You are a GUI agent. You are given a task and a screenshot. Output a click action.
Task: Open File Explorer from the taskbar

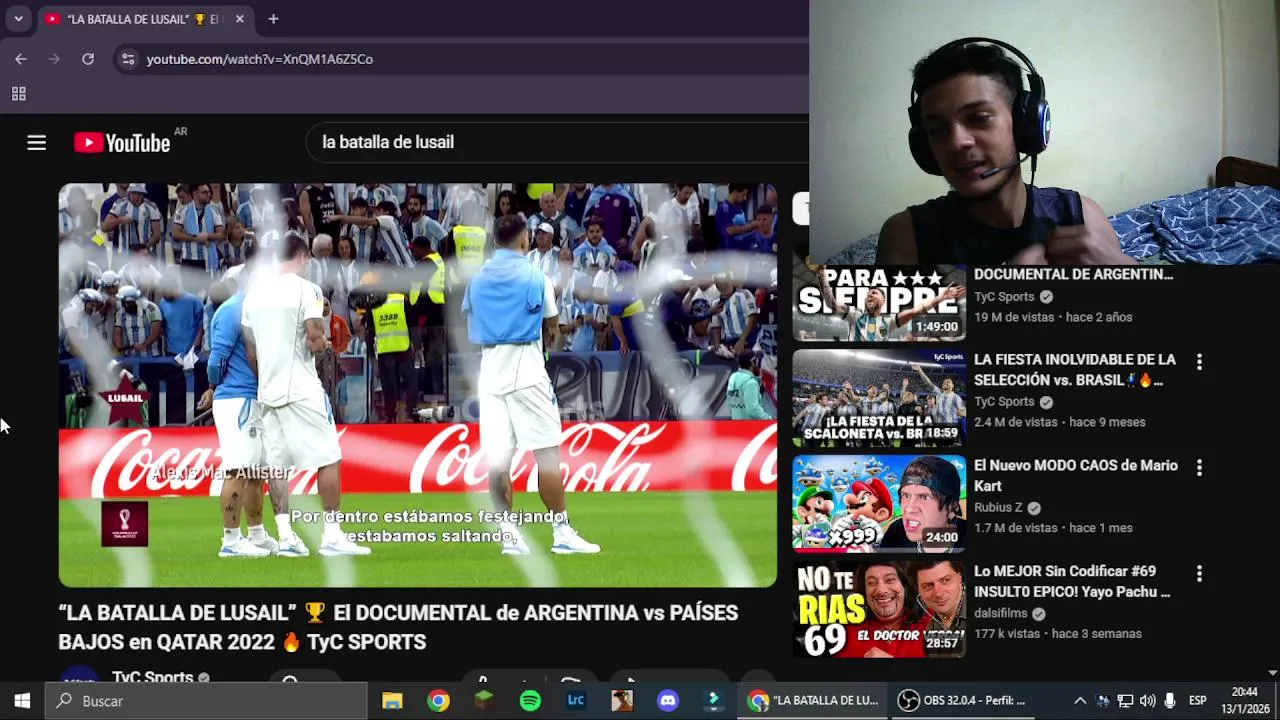click(x=392, y=701)
